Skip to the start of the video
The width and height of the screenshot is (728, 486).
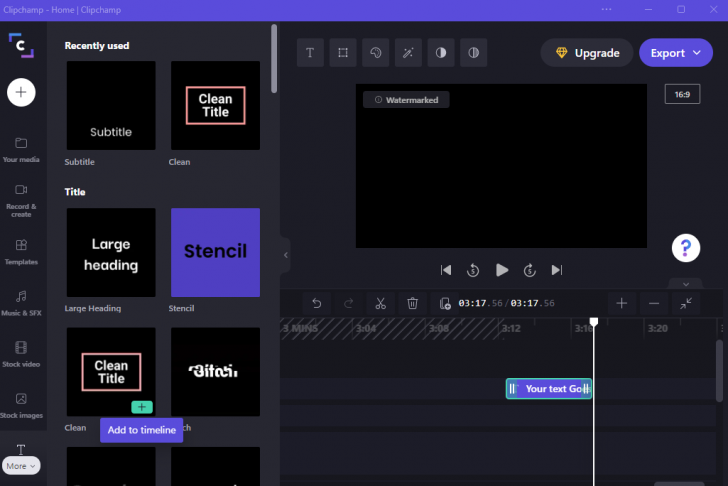(446, 270)
